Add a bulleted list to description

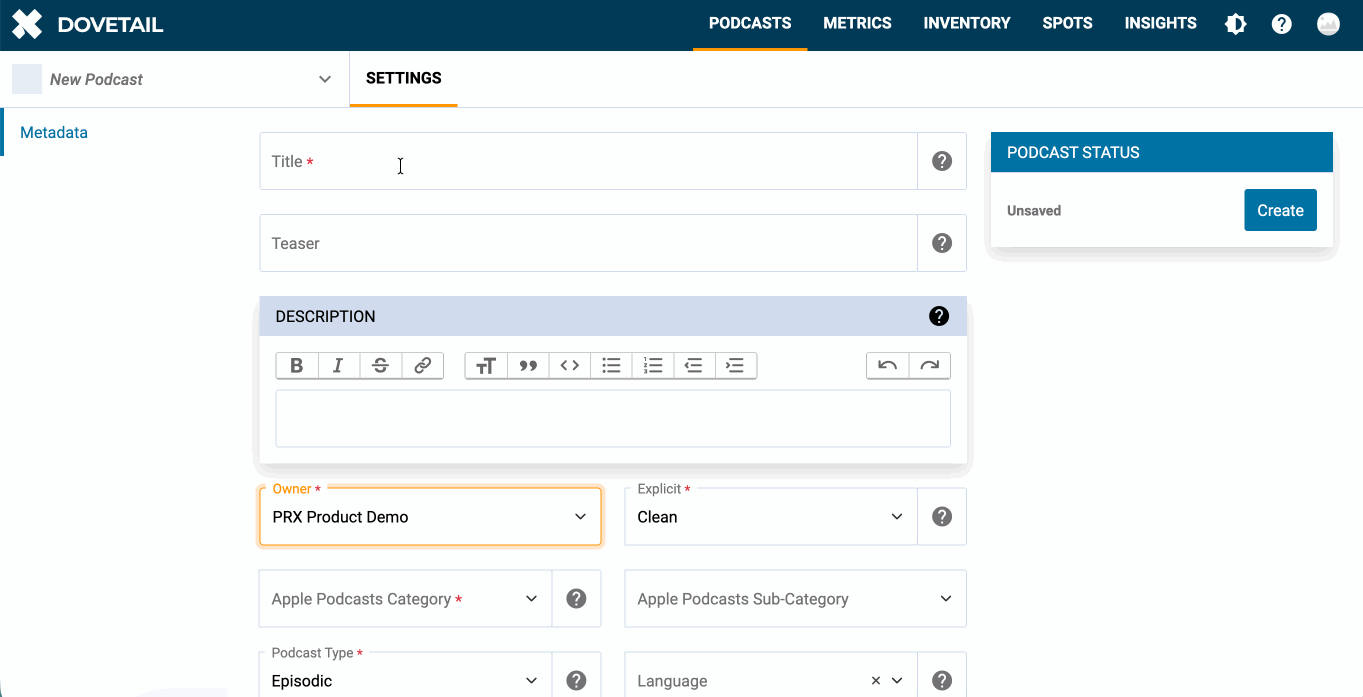coord(612,366)
